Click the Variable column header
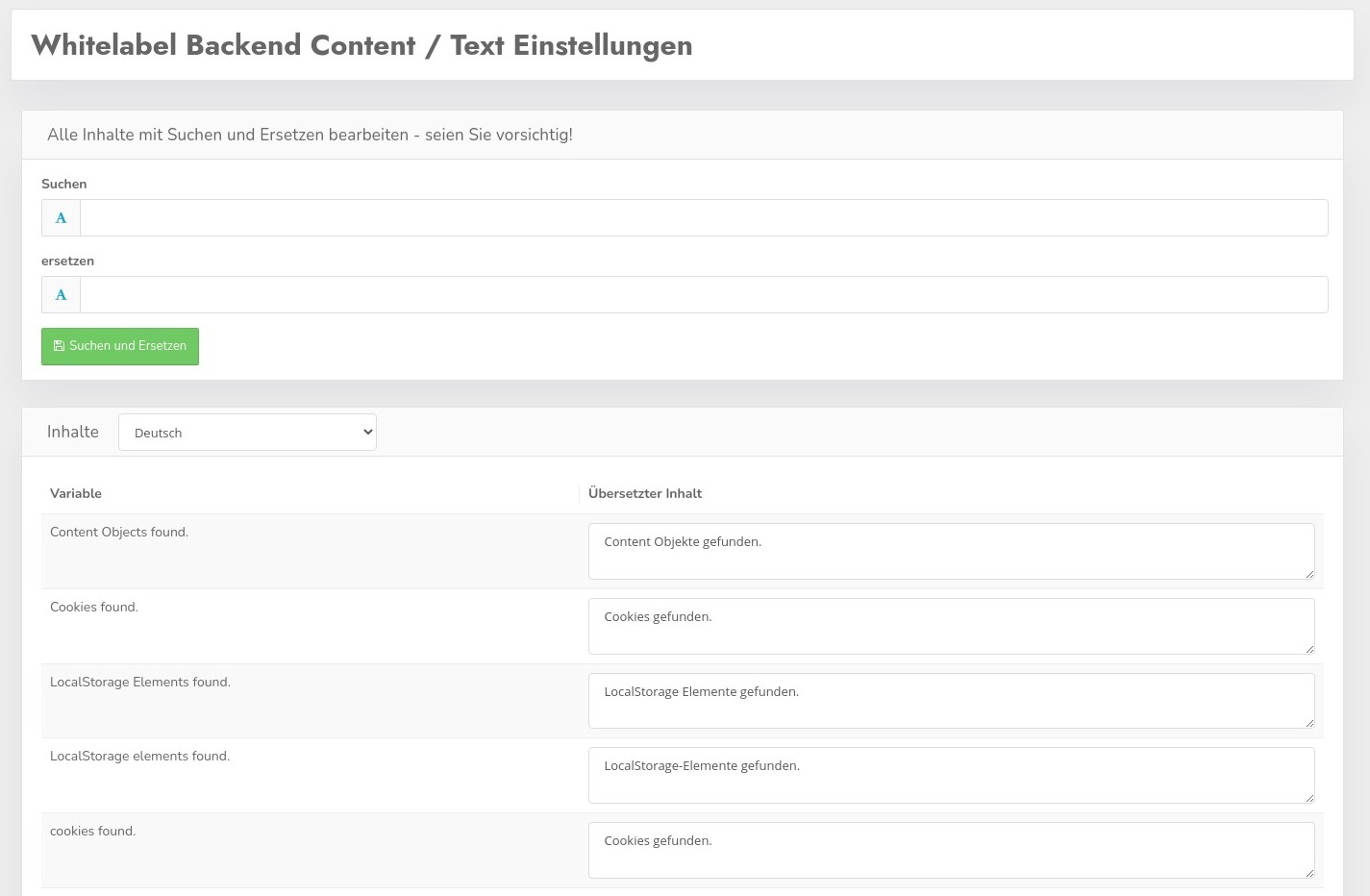 click(x=76, y=493)
